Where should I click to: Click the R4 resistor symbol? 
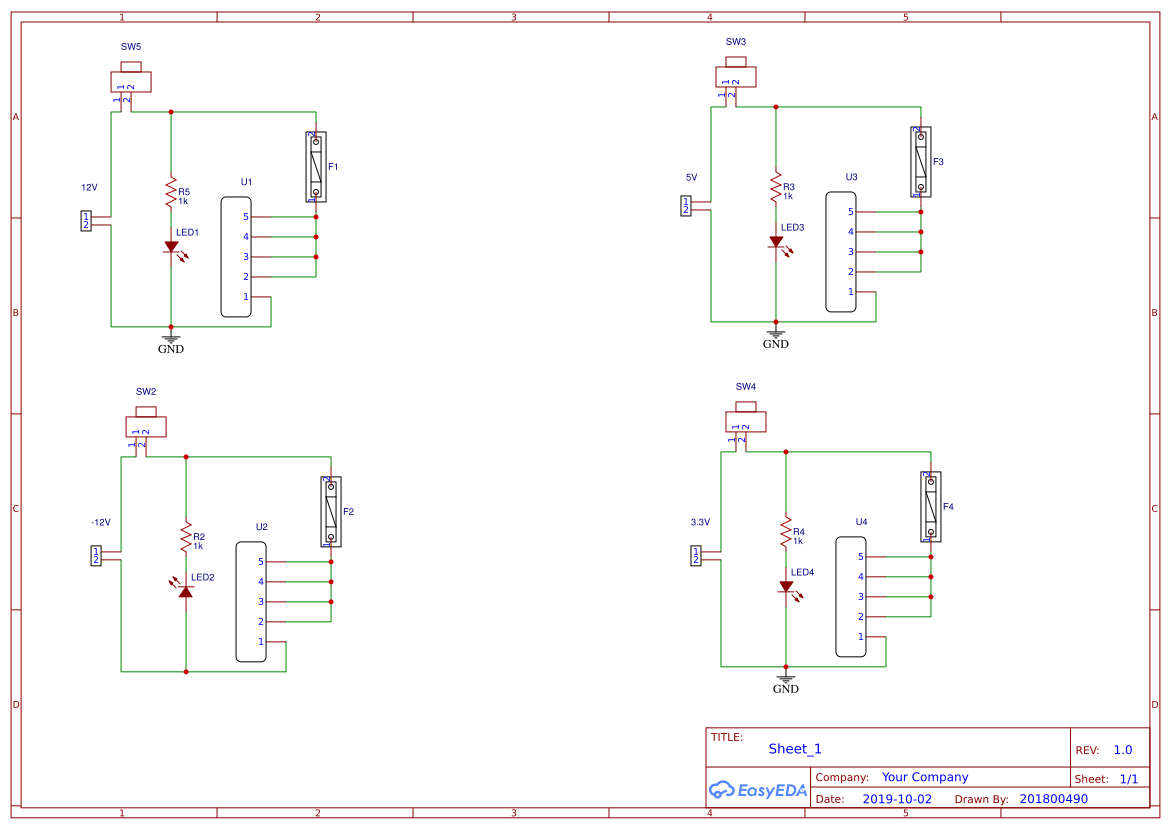[785, 531]
